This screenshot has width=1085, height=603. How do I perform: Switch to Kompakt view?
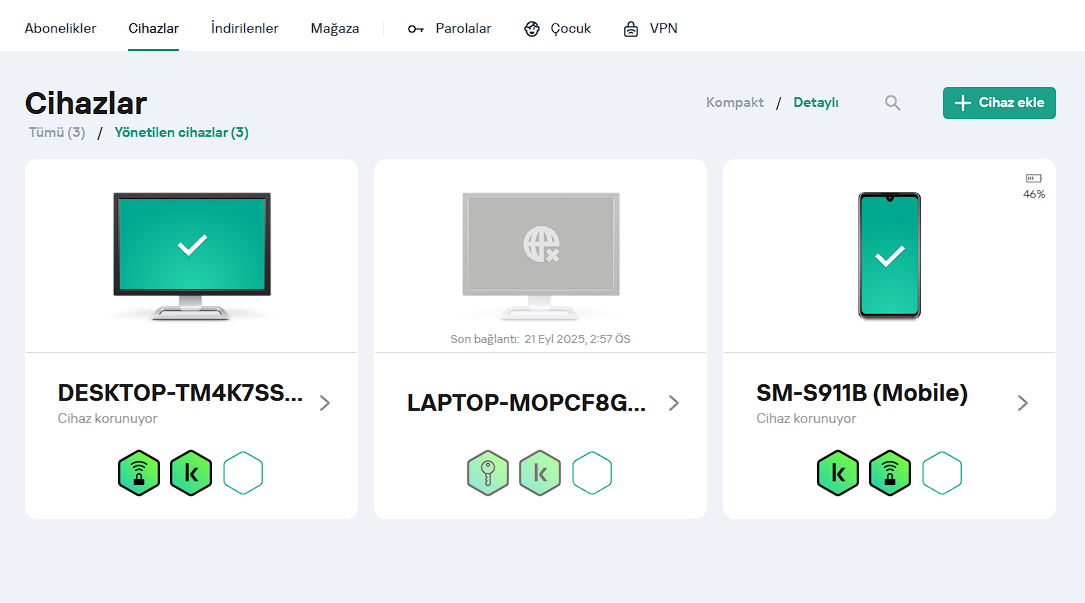click(735, 102)
